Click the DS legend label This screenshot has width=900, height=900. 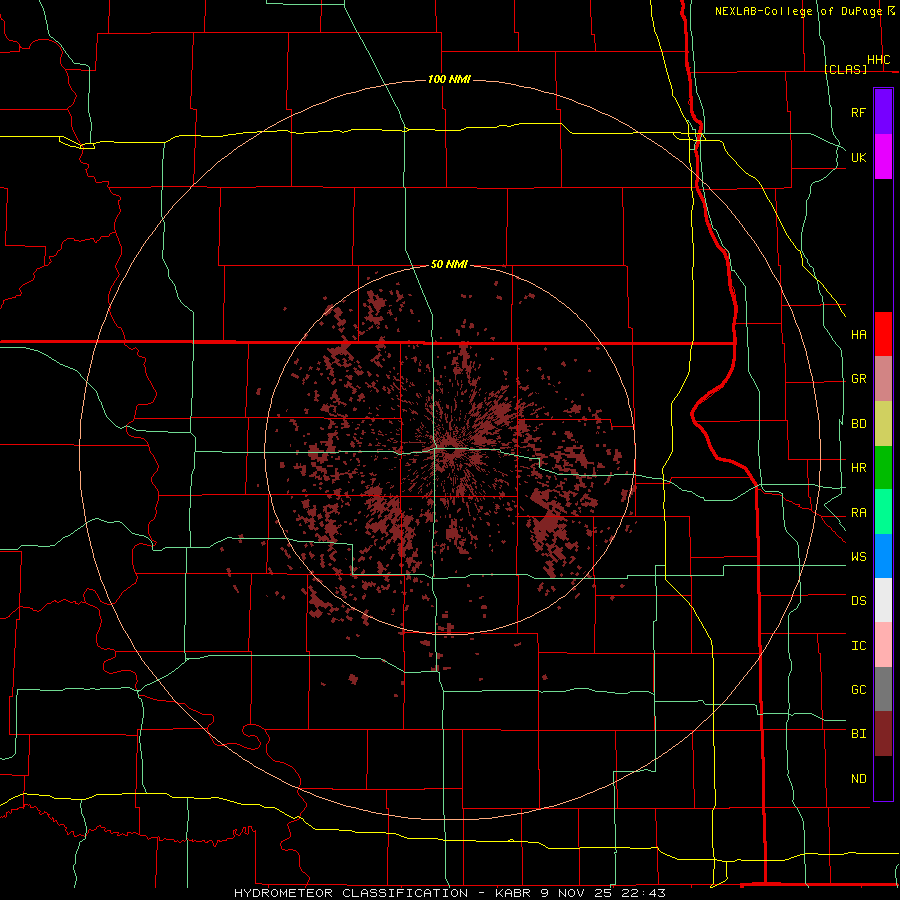pos(858,601)
